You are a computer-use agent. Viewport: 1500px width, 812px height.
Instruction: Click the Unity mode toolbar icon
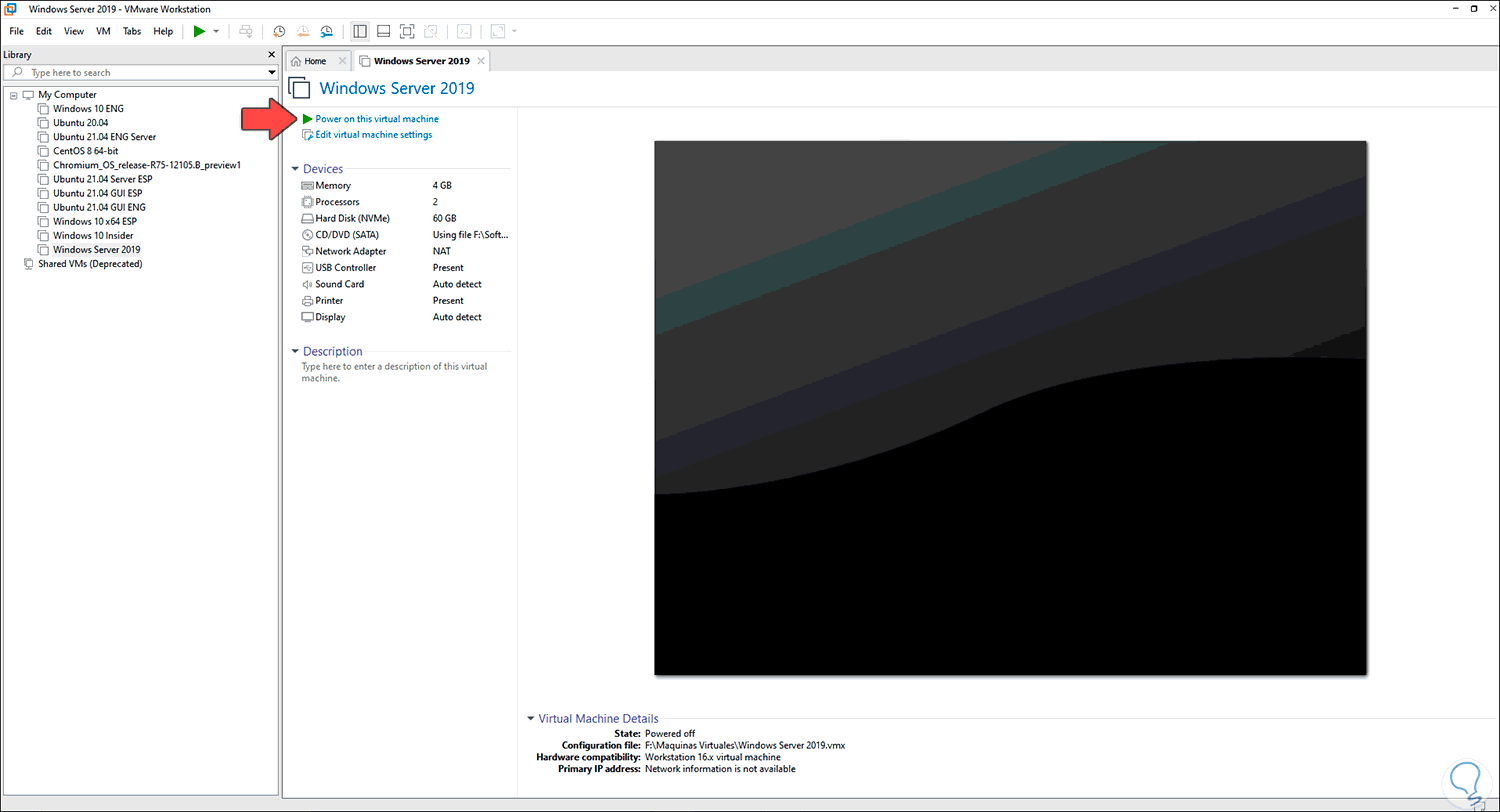[430, 31]
